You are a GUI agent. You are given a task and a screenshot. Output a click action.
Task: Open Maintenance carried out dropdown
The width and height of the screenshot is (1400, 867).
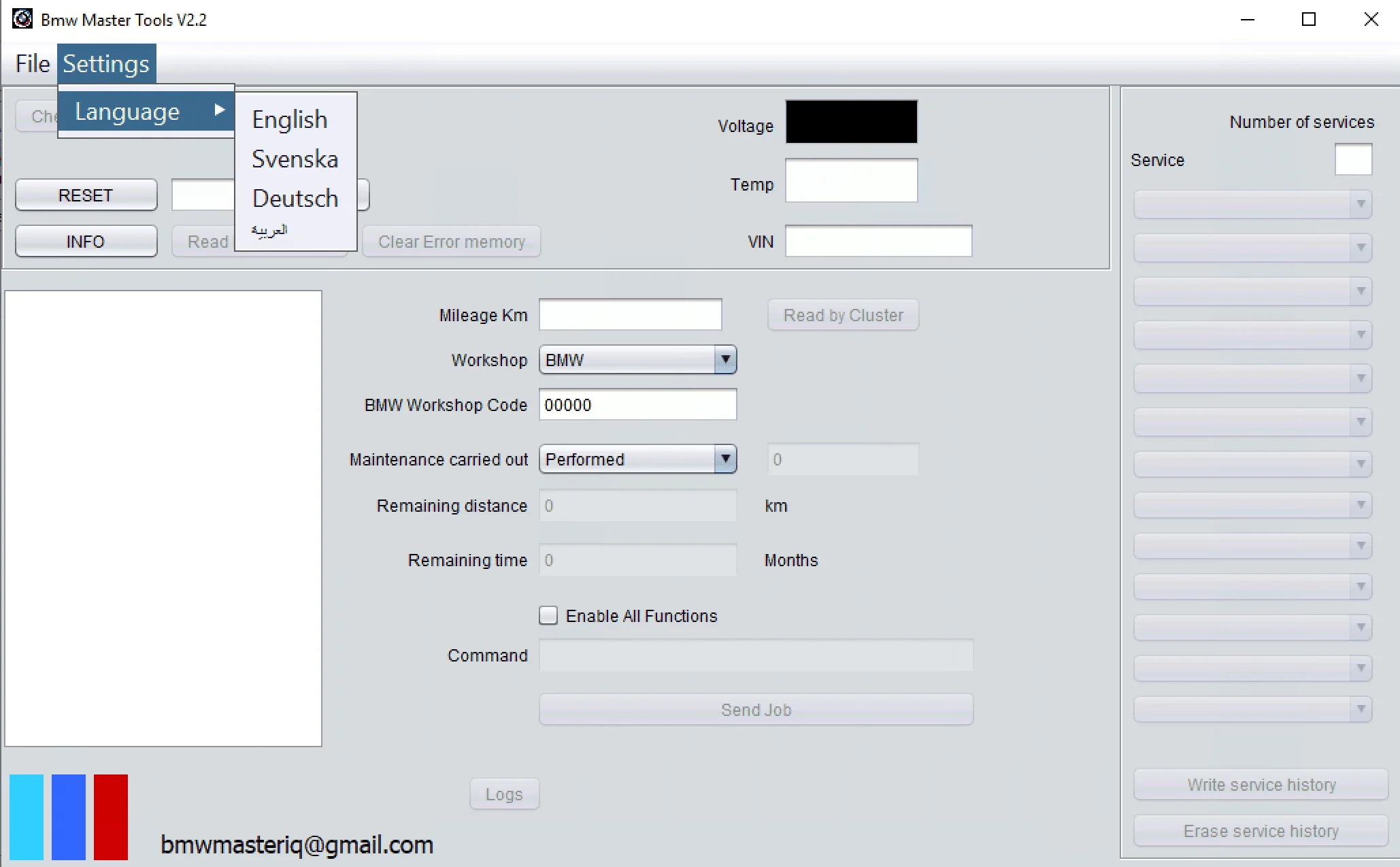click(638, 459)
